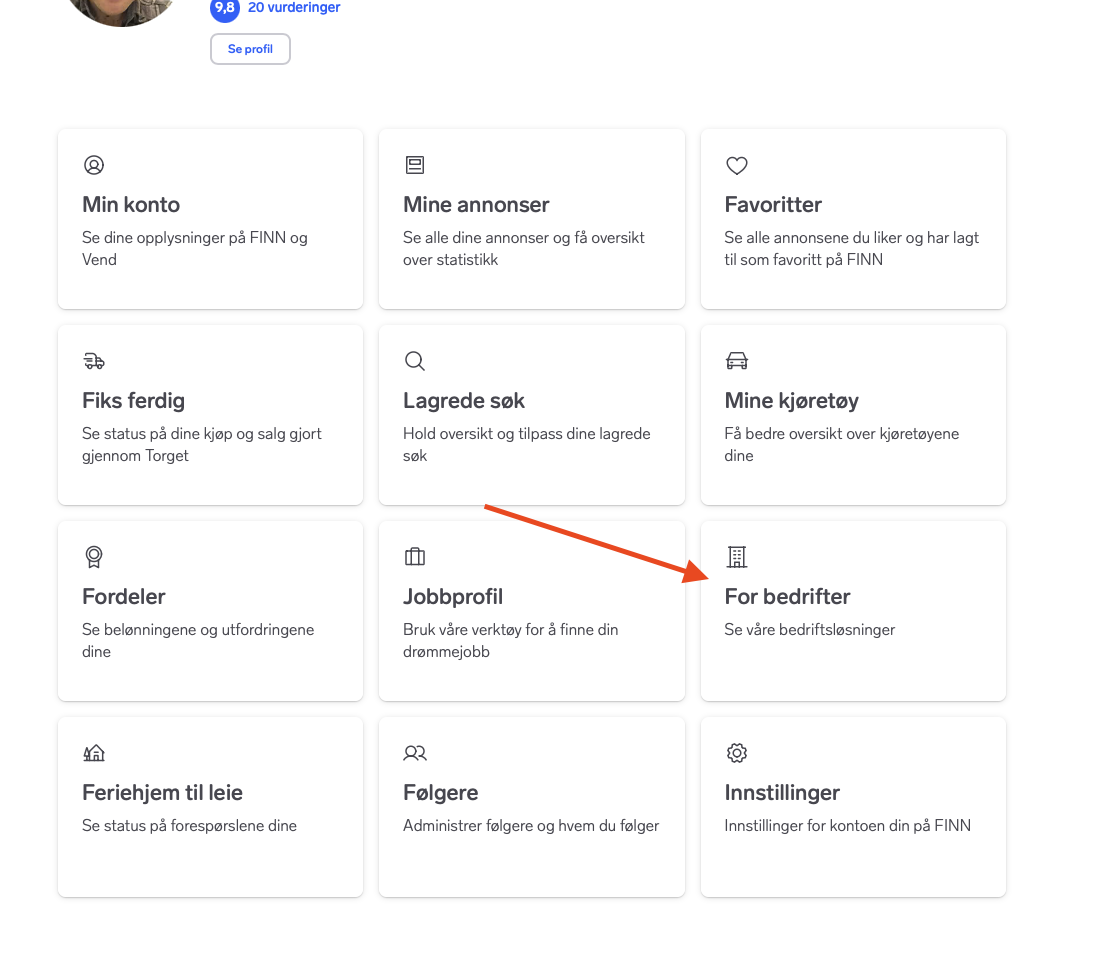Click the Favoritter heart icon

coord(737,166)
